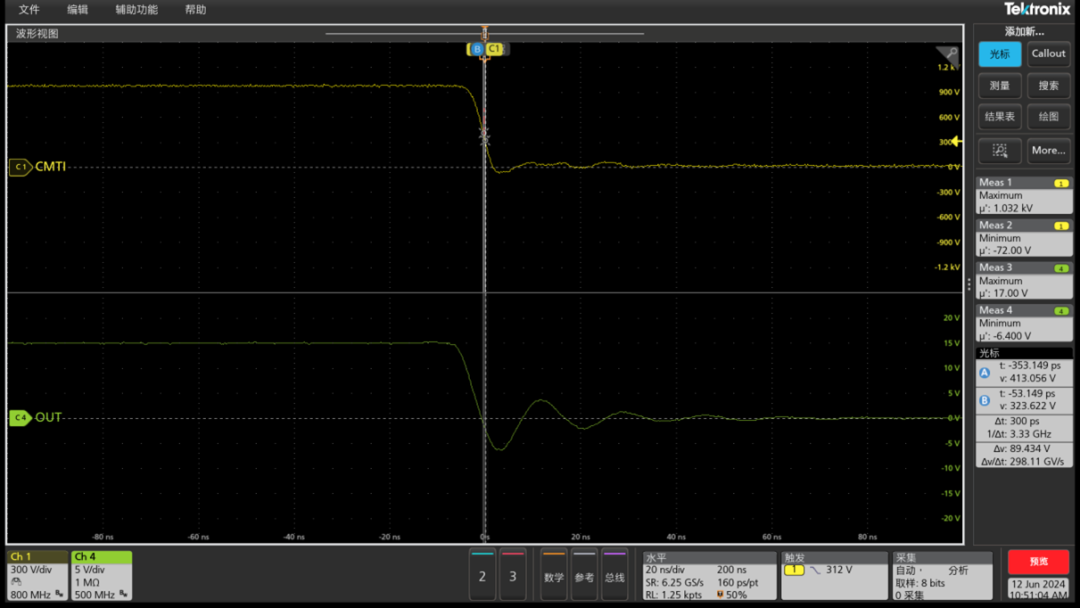1080x608 pixels.
Task: Click the zoom box magnifier icon
Action: click(999, 150)
